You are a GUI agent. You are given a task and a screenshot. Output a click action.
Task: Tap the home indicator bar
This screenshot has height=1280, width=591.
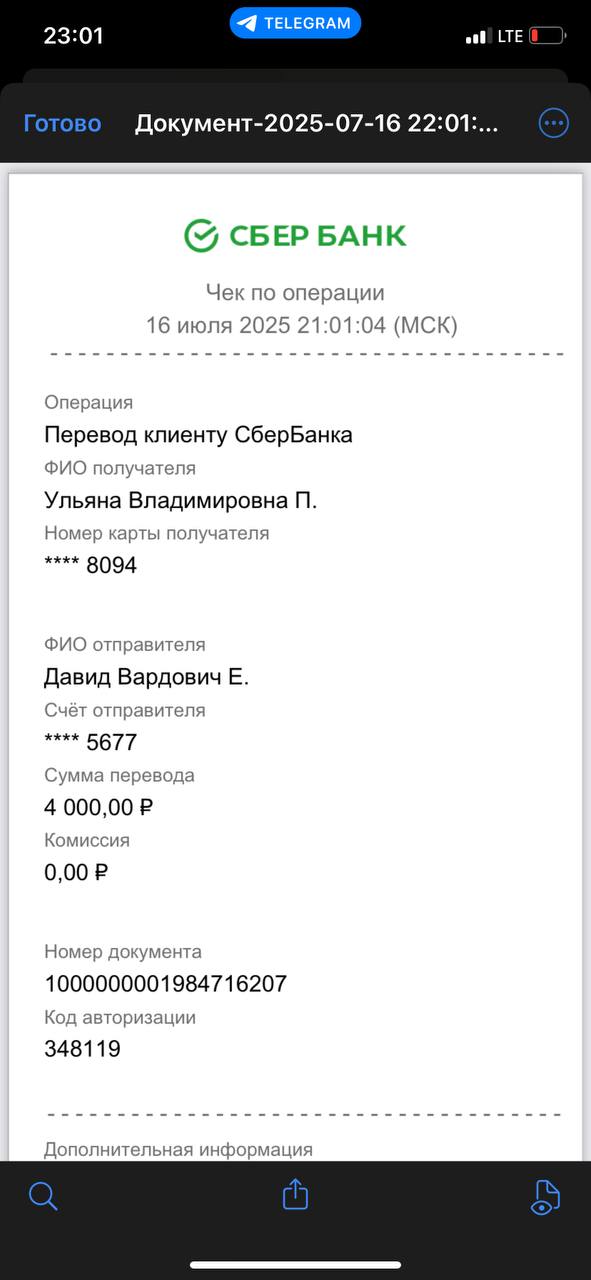(295, 1265)
